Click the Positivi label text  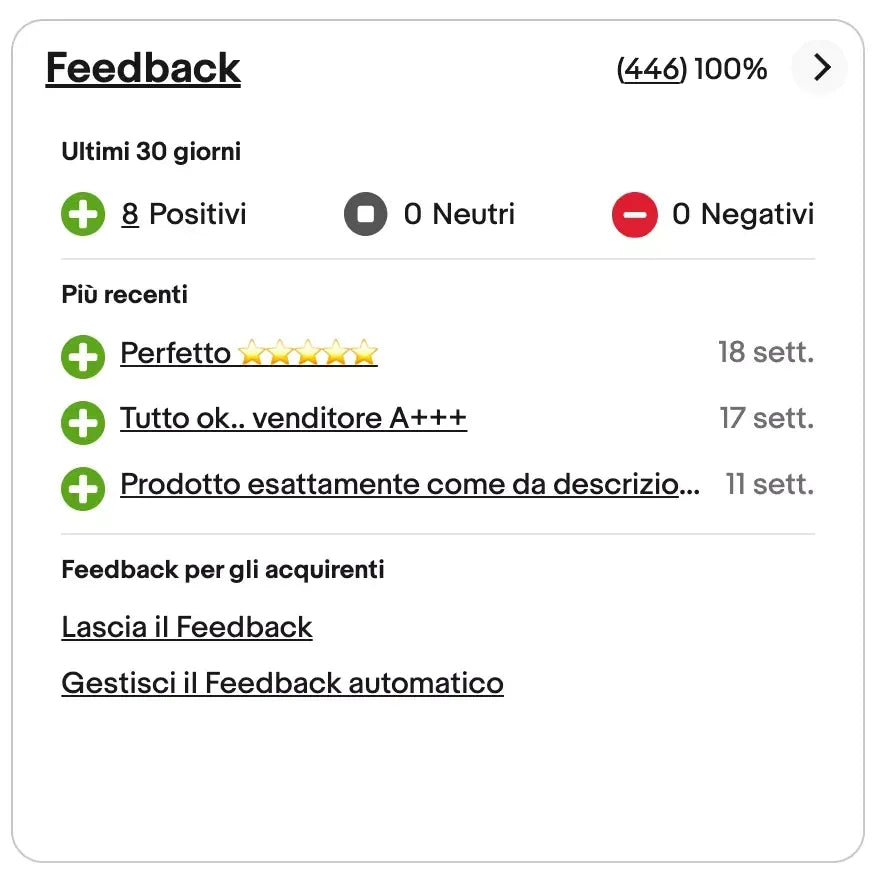coord(197,214)
